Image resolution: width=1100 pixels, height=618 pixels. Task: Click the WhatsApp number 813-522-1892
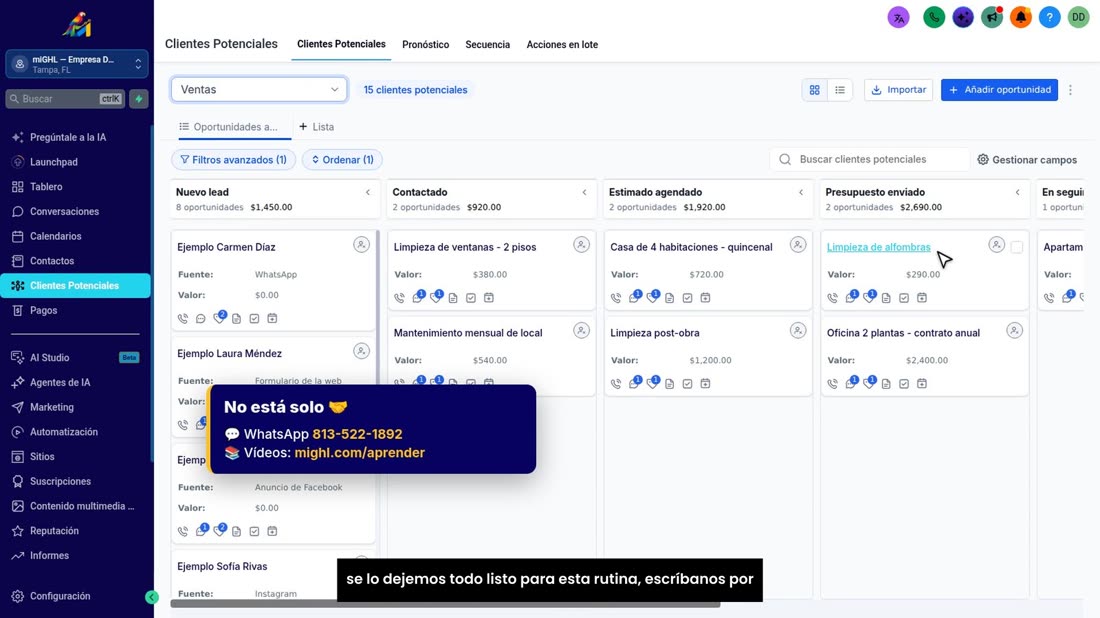pos(357,434)
